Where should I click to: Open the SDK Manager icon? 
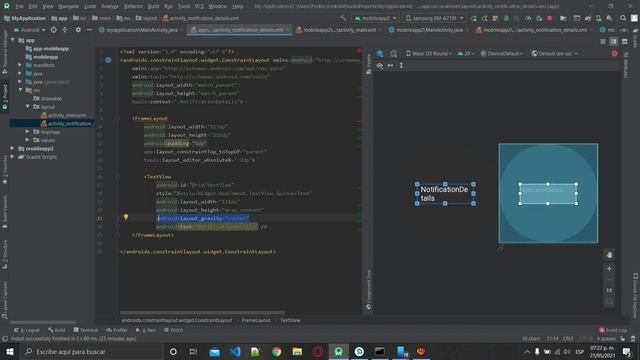pos(609,18)
